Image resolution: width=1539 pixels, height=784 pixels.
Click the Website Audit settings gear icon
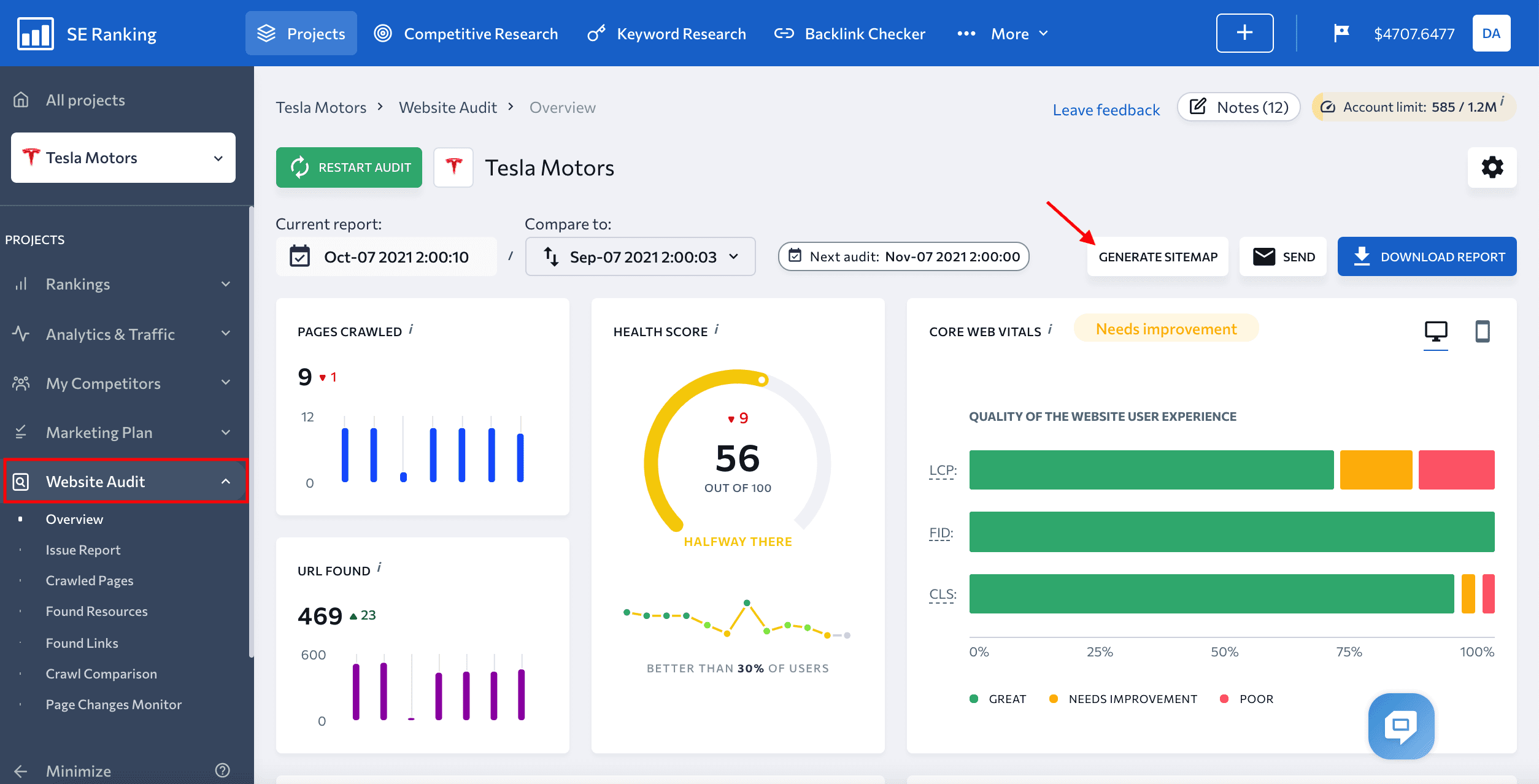point(1492,167)
